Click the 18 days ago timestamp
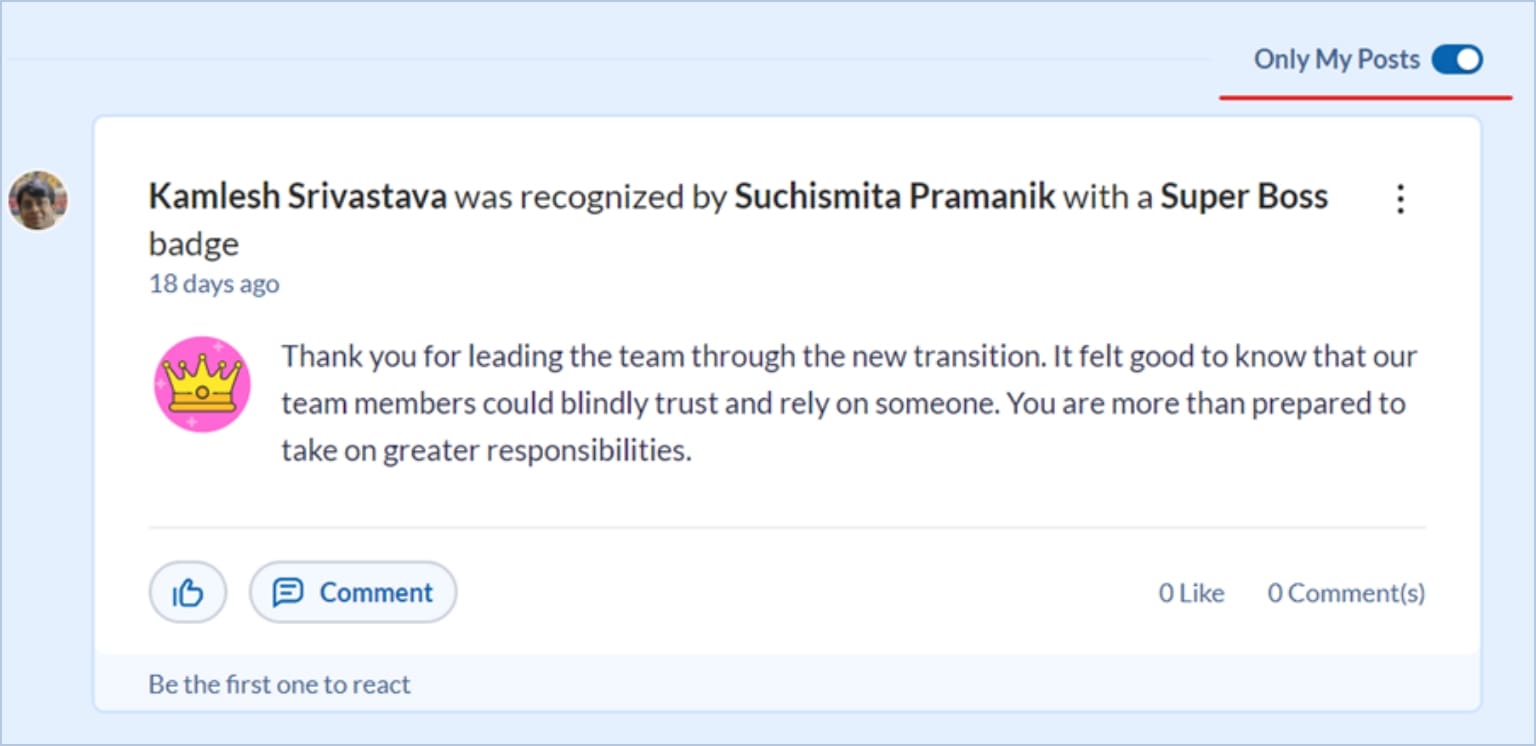Screen dimensions: 1536x746 click(x=214, y=284)
